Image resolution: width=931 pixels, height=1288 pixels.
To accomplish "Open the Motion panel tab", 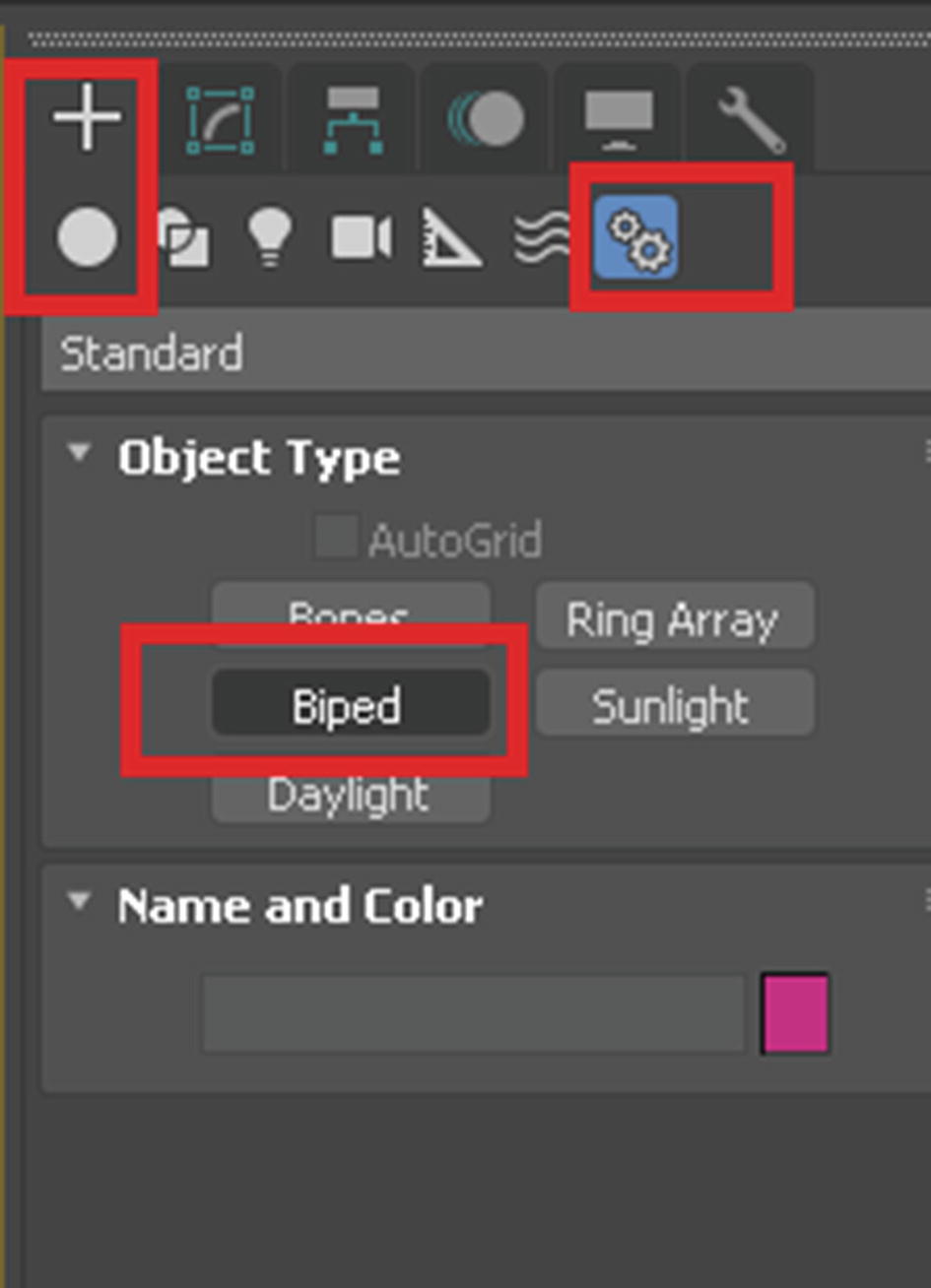I will coord(486,119).
